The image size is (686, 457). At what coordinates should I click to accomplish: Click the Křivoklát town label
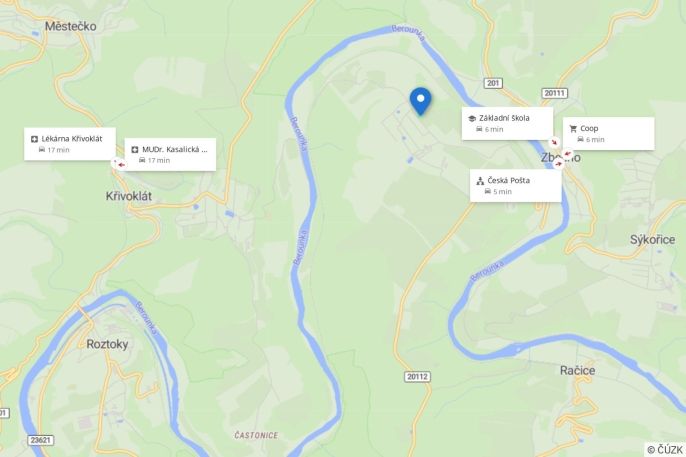click(x=129, y=196)
